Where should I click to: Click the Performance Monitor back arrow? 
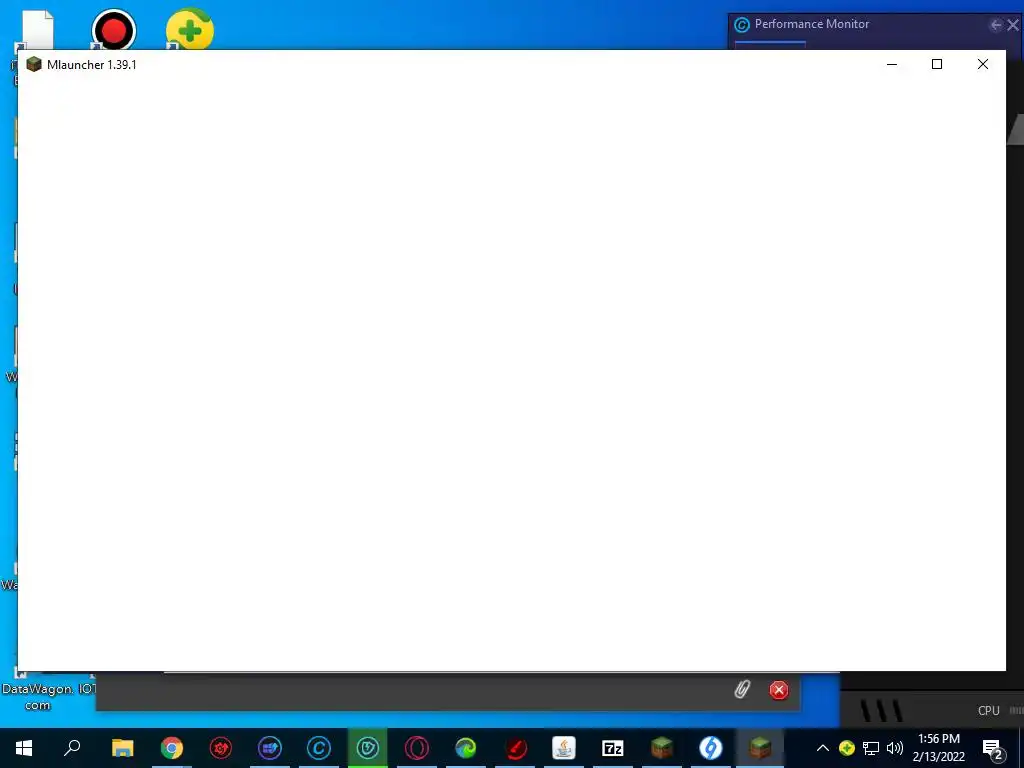tap(996, 25)
